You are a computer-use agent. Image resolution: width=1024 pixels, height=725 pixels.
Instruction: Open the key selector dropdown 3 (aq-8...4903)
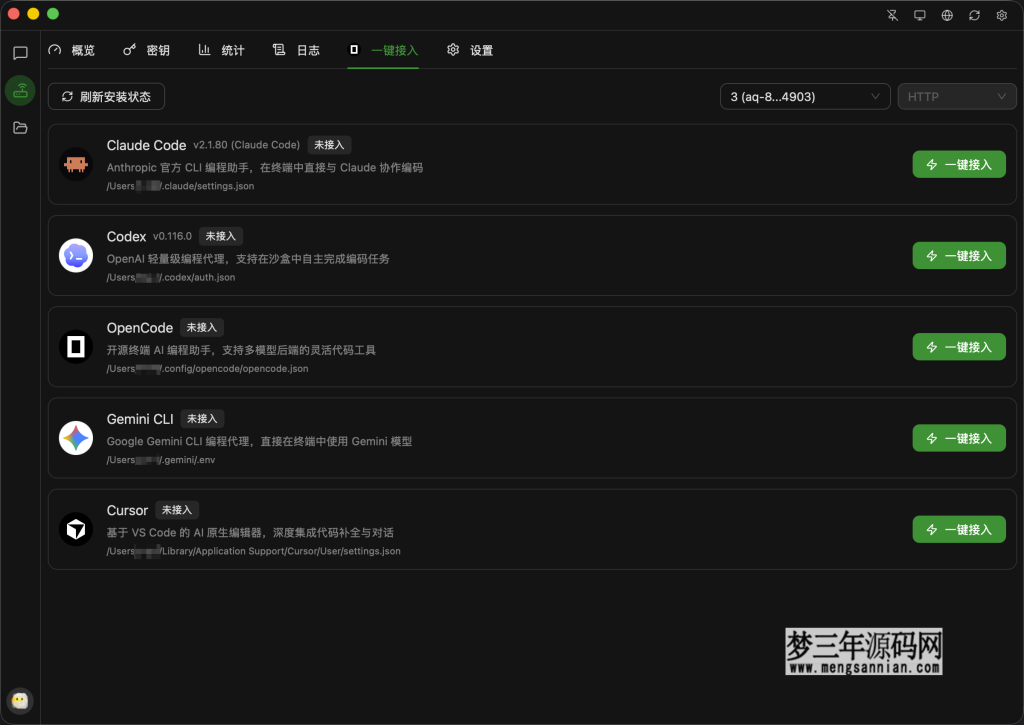point(805,97)
